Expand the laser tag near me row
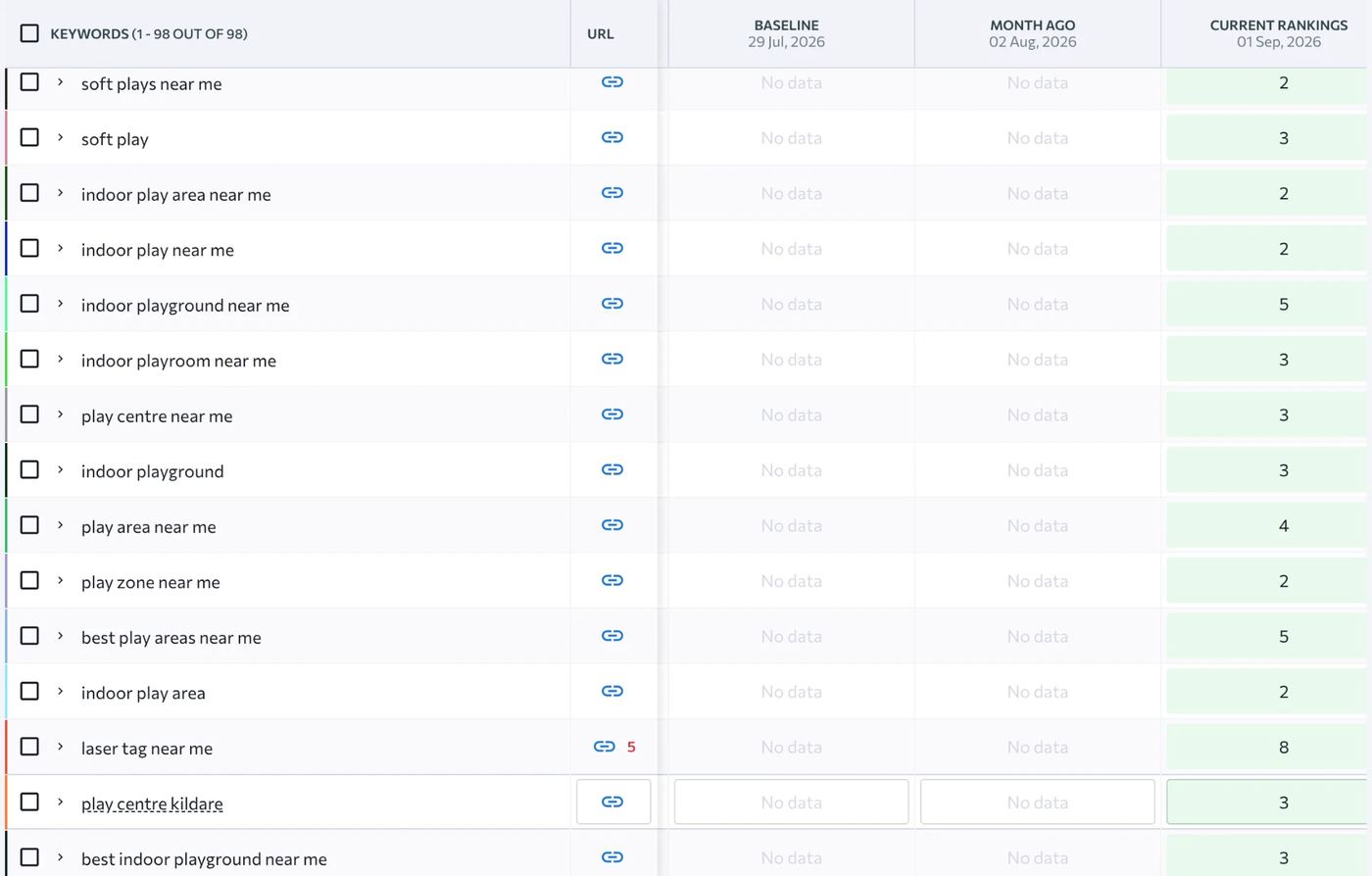 [60, 747]
